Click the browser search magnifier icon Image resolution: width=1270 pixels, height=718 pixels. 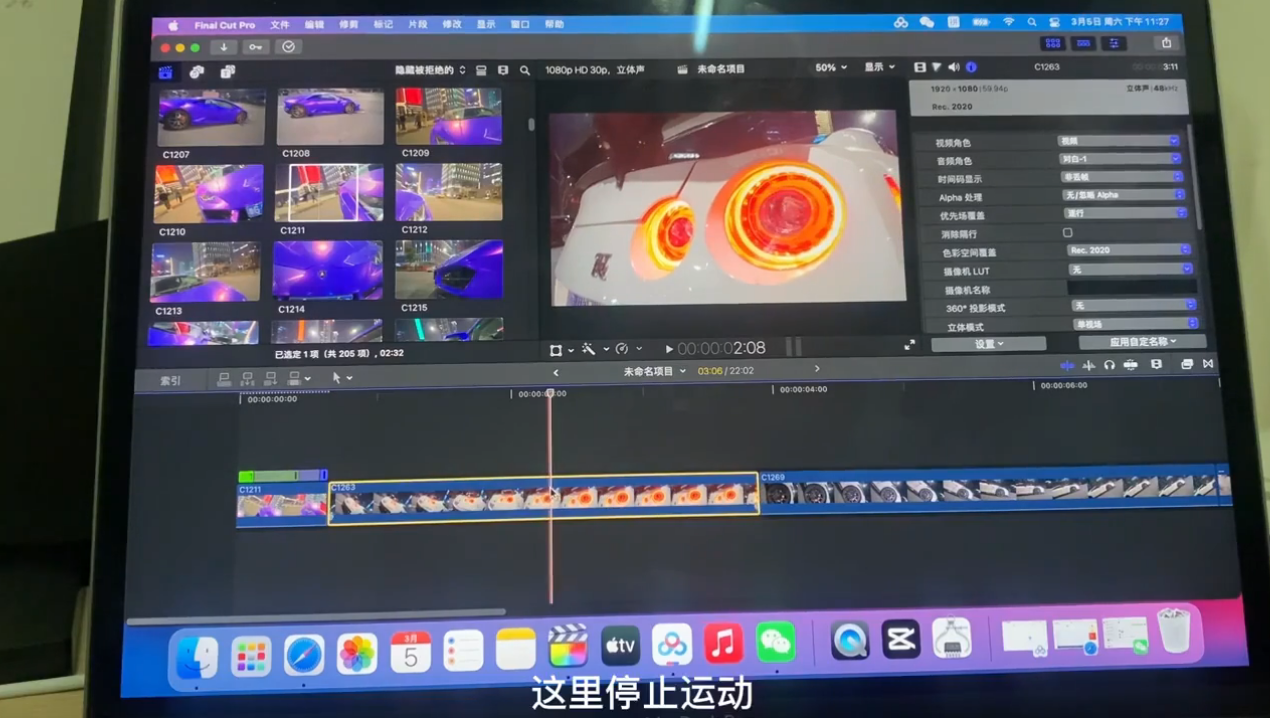point(525,71)
